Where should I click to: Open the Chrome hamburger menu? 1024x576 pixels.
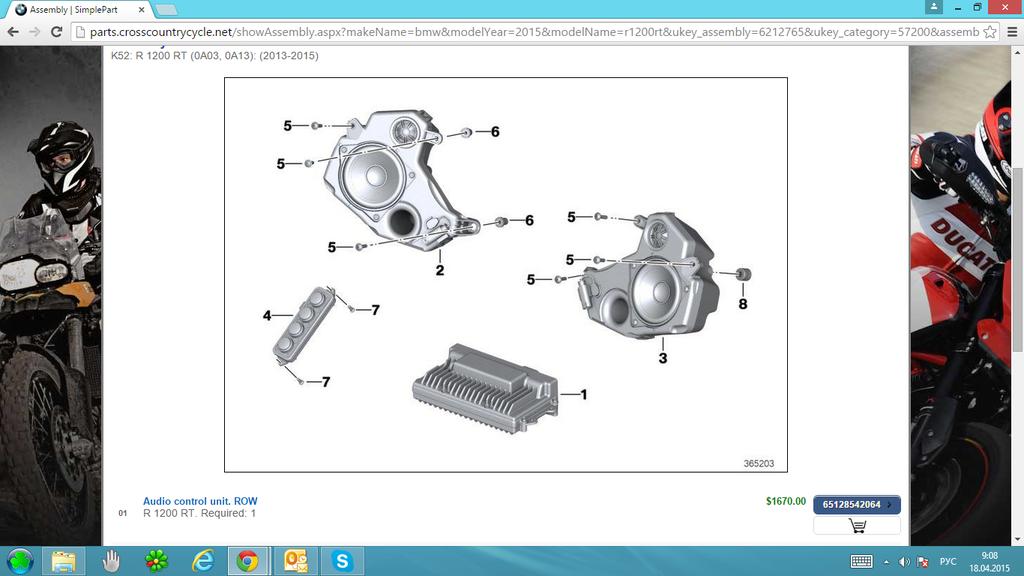[1011, 32]
